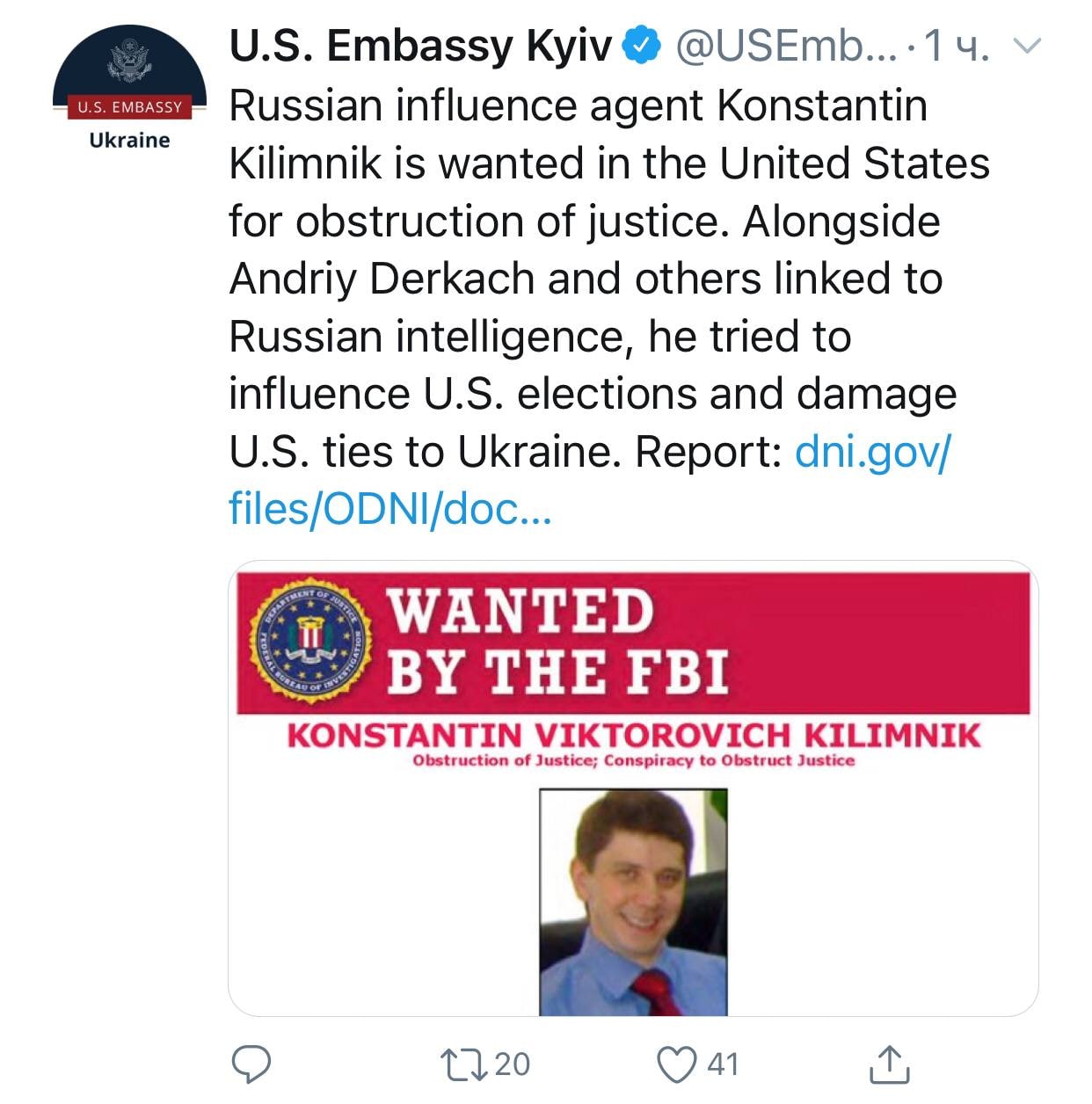
Task: View the like count of 41
Action: click(x=724, y=1064)
